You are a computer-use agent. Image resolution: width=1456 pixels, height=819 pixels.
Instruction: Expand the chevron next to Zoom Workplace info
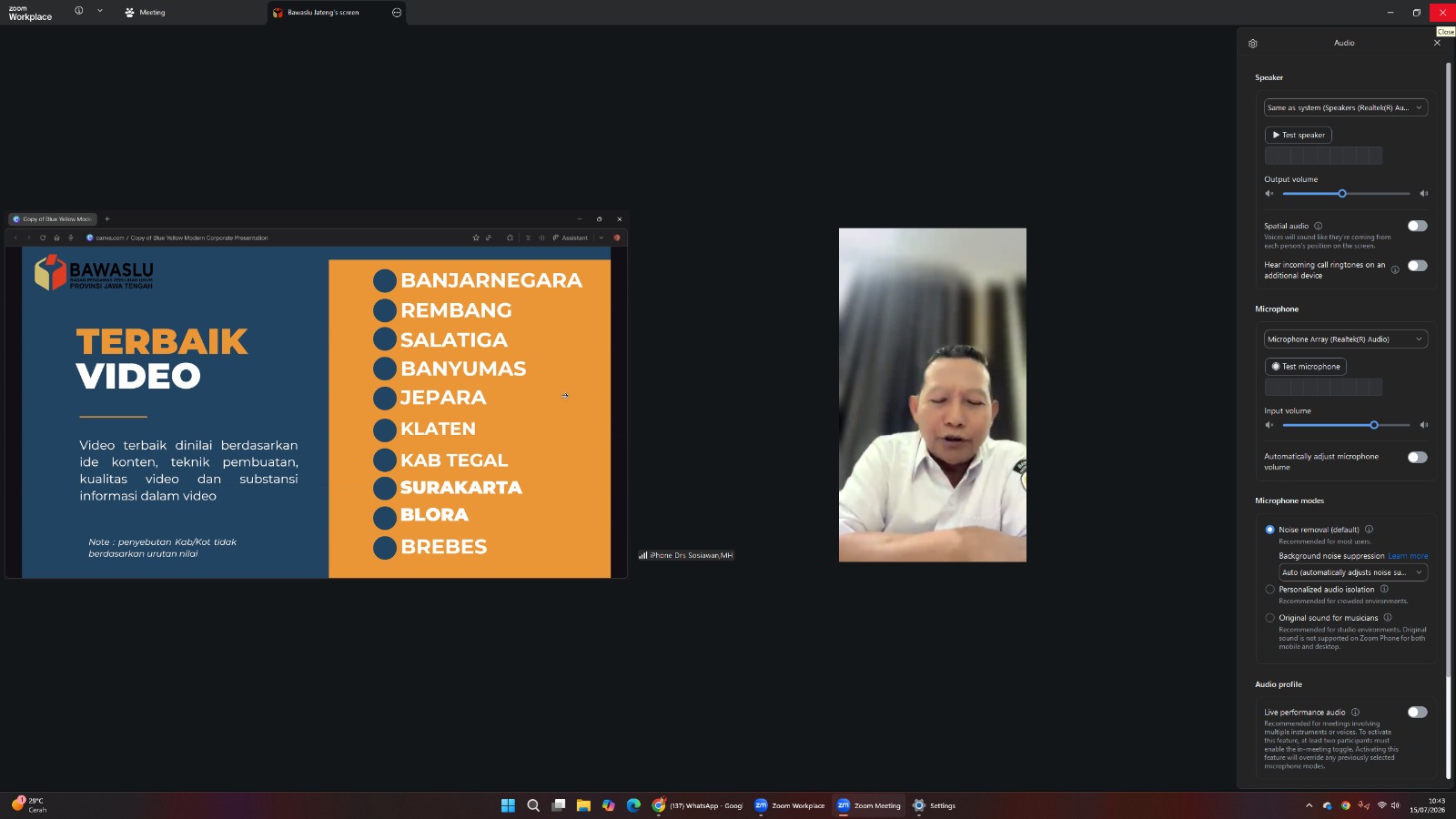pyautogui.click(x=100, y=11)
